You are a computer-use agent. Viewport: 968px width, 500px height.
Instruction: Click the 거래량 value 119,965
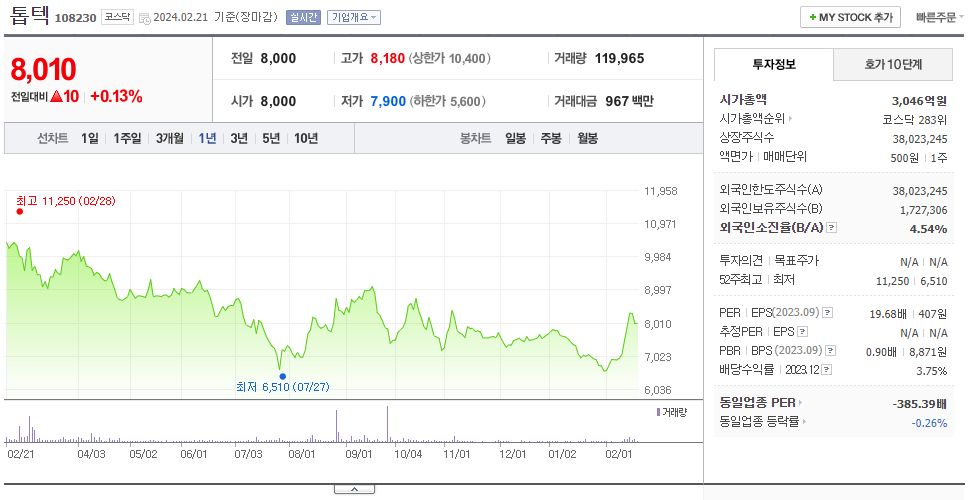coord(619,59)
